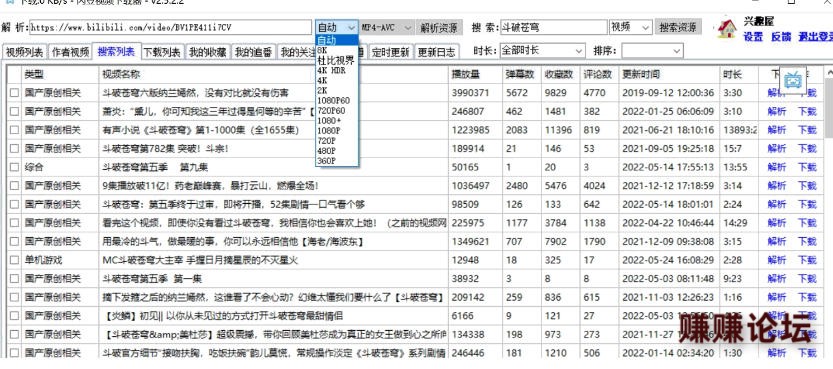Click the 弹幕数 column header

[521, 74]
